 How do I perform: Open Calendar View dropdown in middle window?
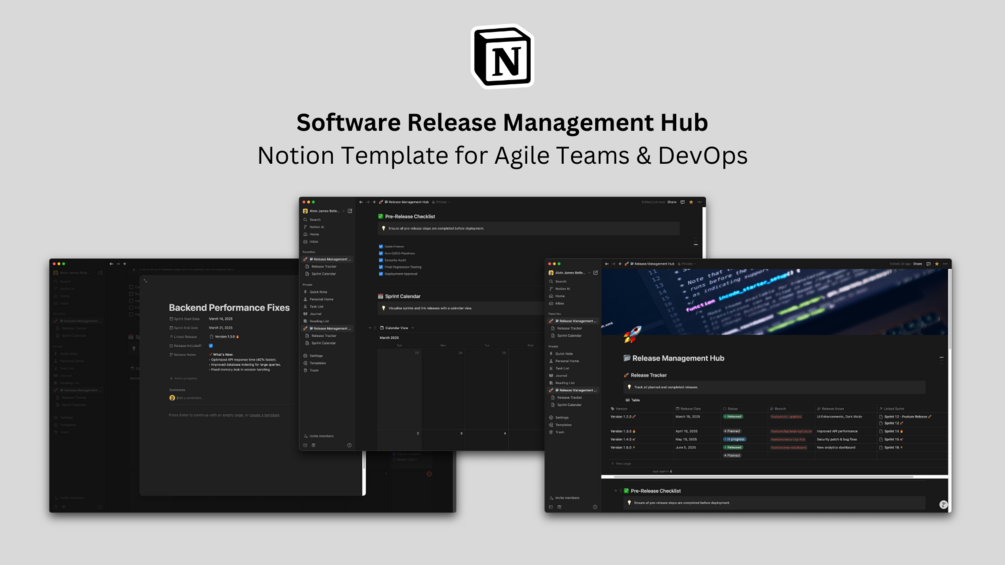397,328
